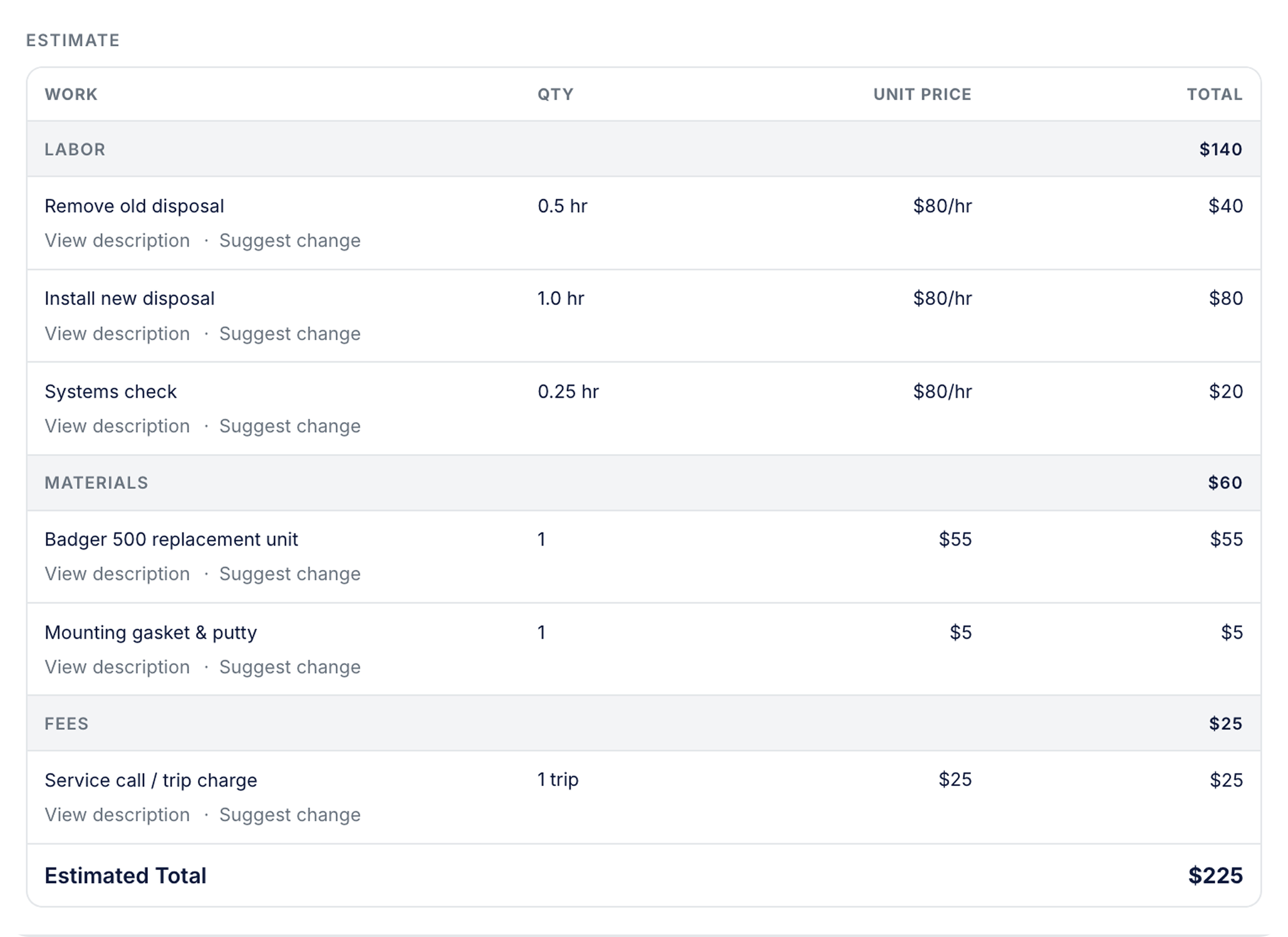Screen dimensions: 1288x937
Task: View description for Mounting gasket & putty
Action: [117, 667]
